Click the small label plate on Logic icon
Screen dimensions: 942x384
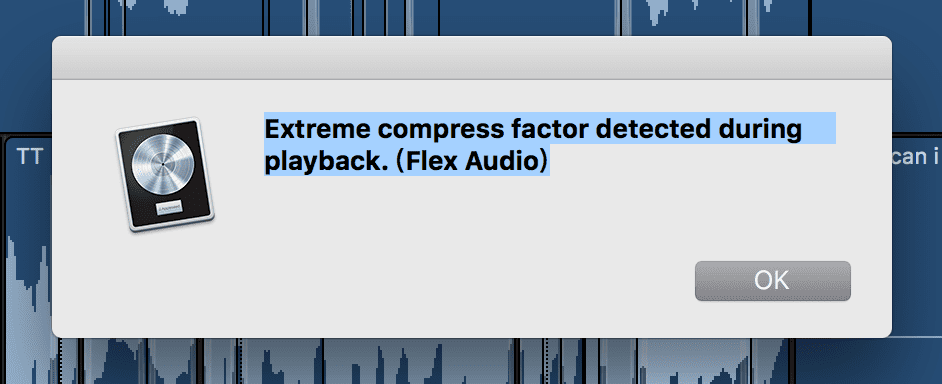(x=169, y=209)
